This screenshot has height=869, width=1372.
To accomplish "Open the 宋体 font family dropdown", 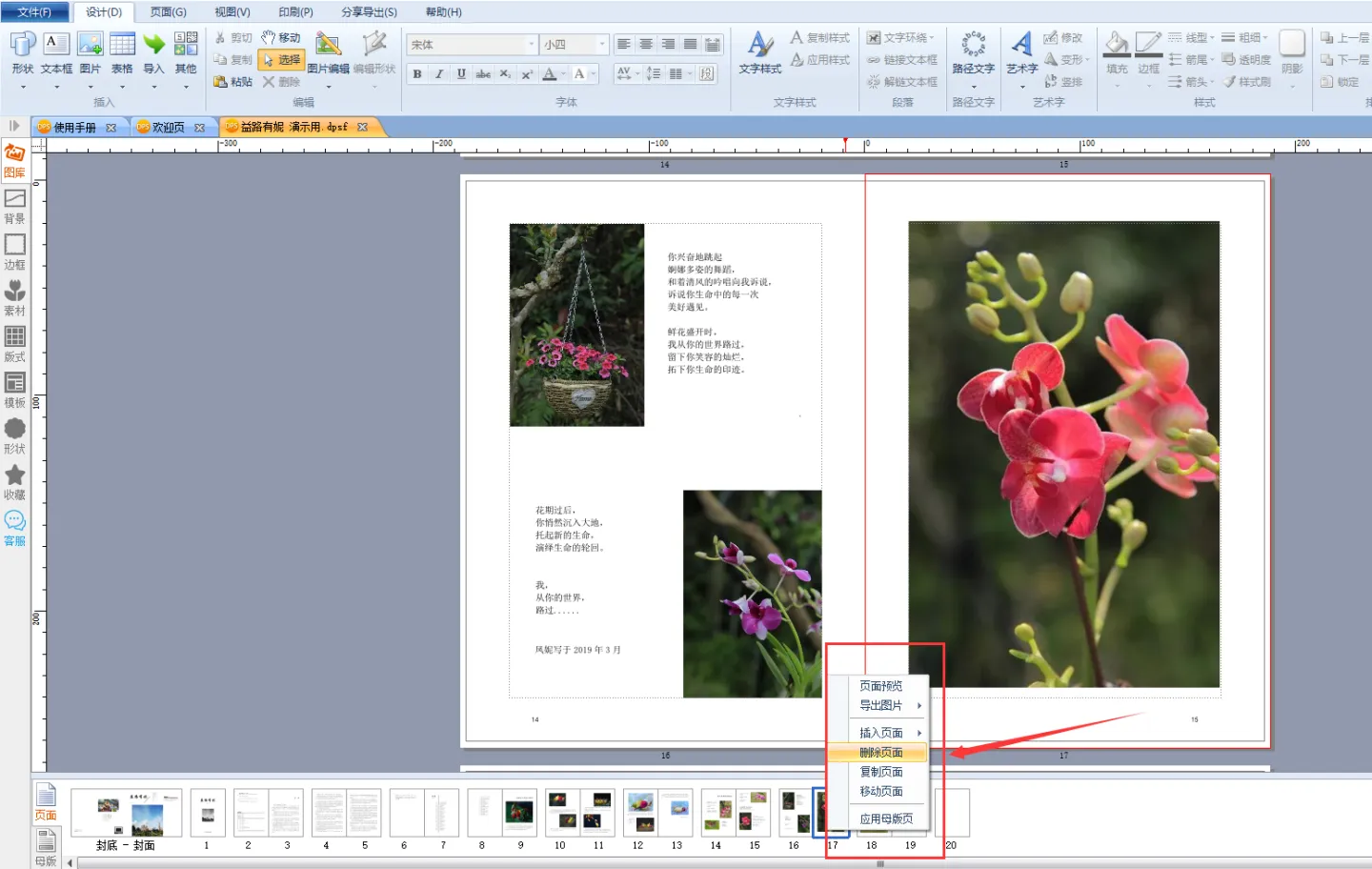I will click(x=531, y=45).
